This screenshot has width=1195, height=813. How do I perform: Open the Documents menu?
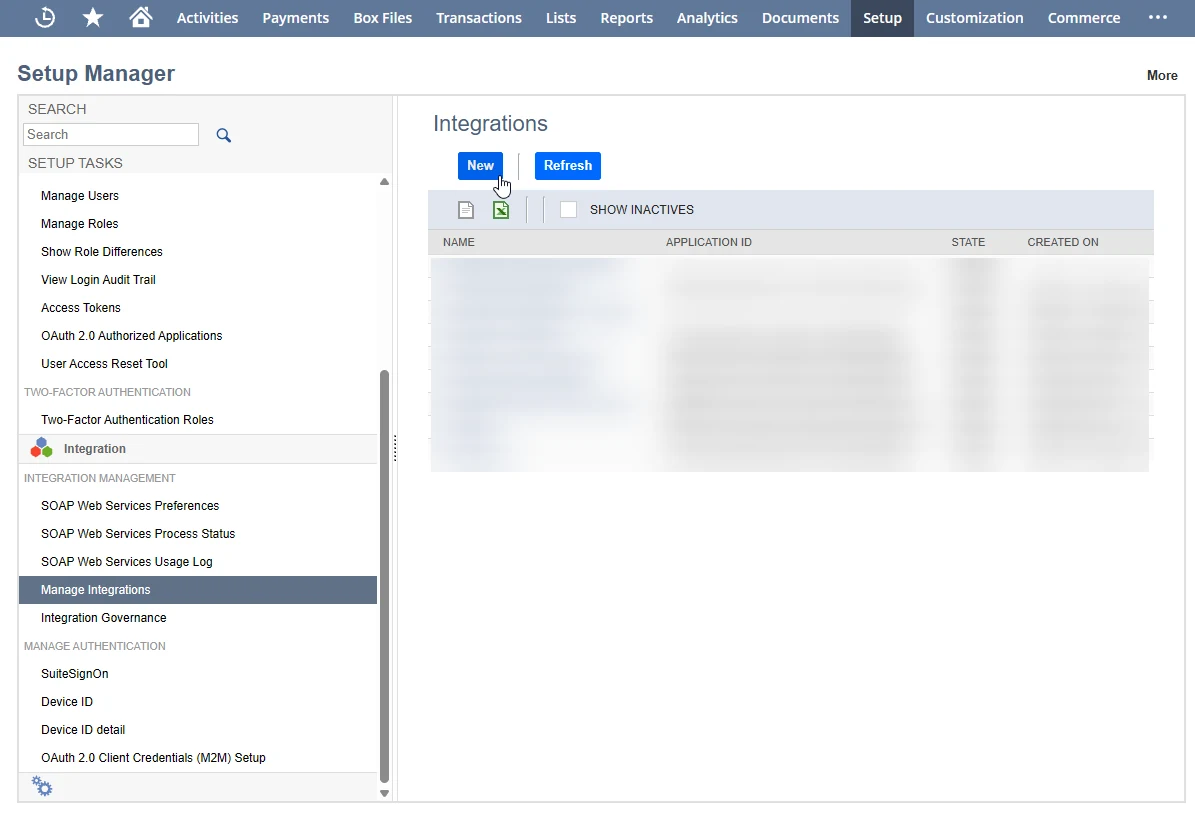[x=800, y=18]
